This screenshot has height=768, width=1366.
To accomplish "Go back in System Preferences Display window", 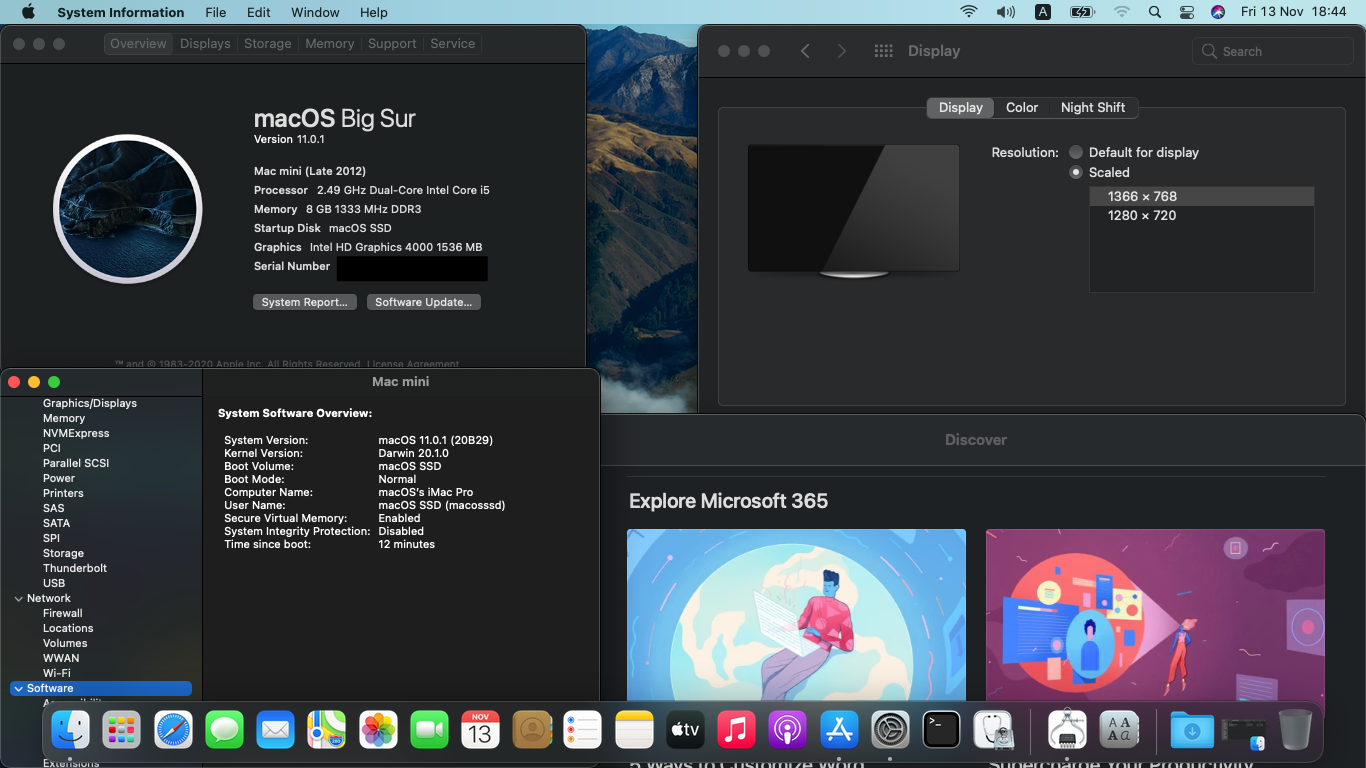I will 805,51.
